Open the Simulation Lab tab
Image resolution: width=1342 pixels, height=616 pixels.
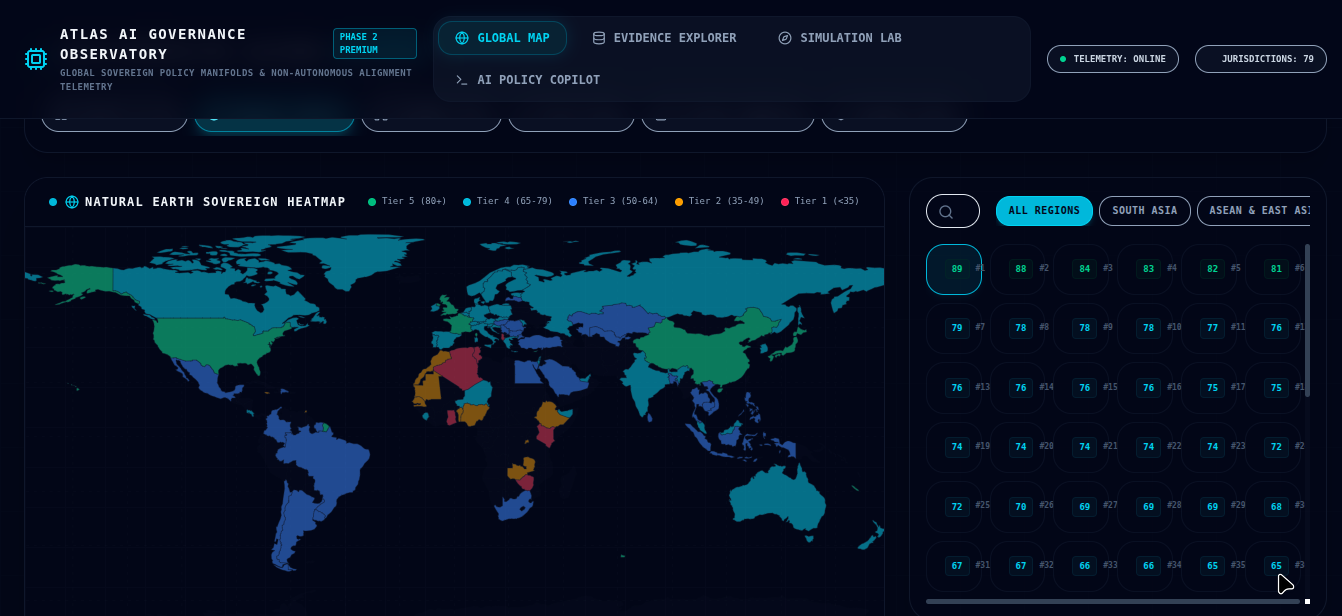click(840, 38)
